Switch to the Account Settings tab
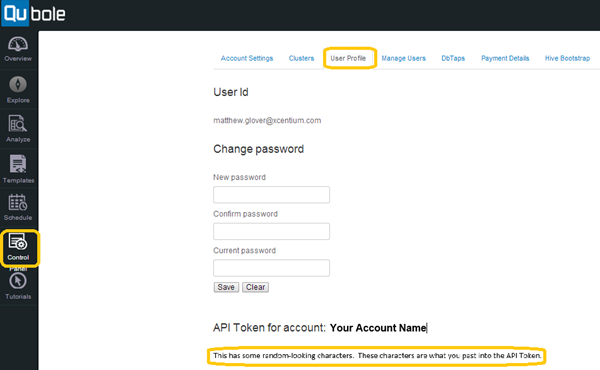 point(247,58)
